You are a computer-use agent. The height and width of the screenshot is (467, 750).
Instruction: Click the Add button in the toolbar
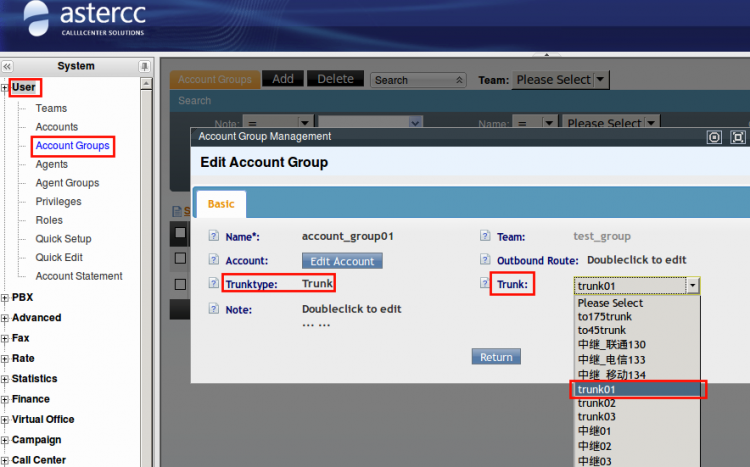click(x=283, y=79)
